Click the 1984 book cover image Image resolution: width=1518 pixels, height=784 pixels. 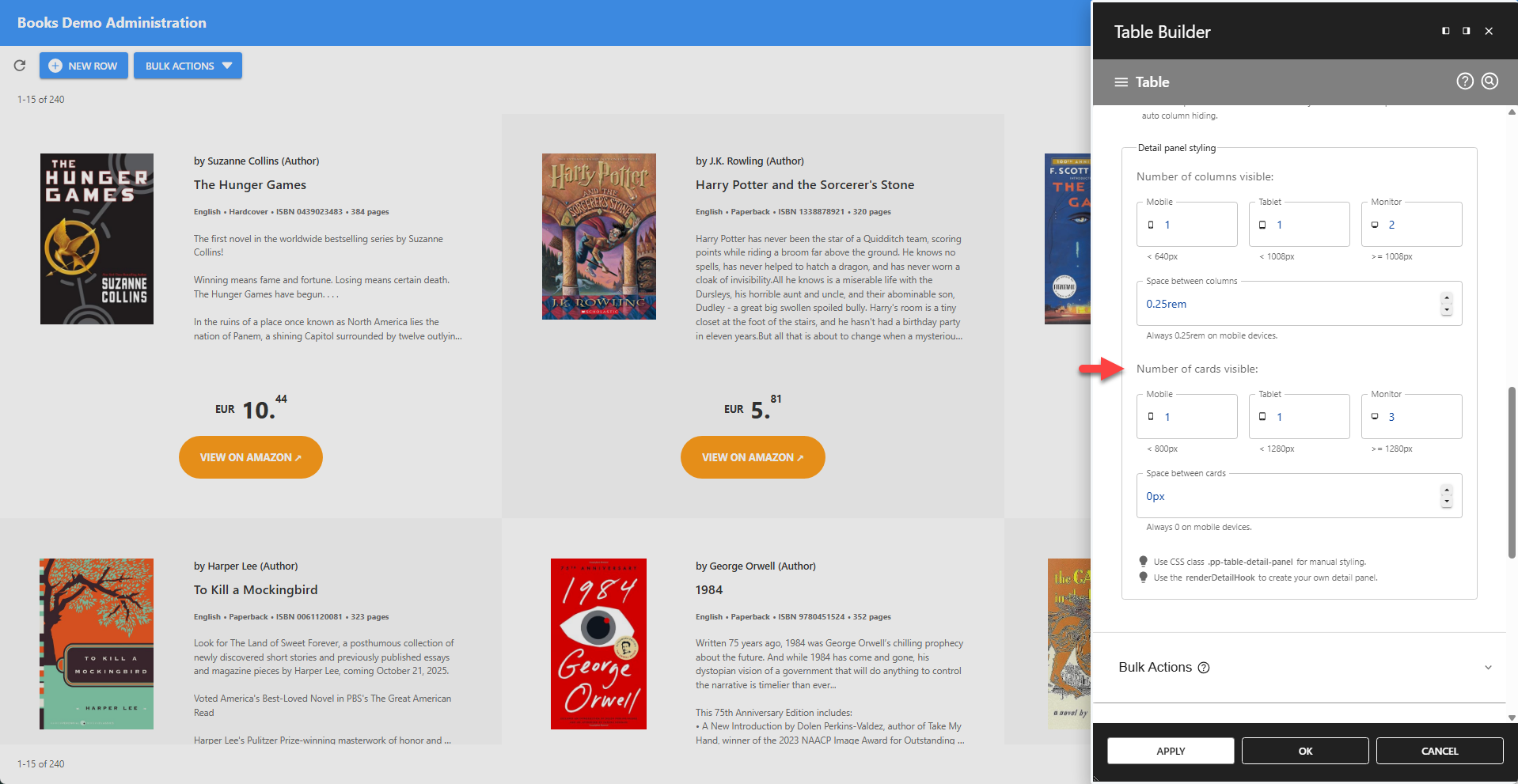click(599, 644)
